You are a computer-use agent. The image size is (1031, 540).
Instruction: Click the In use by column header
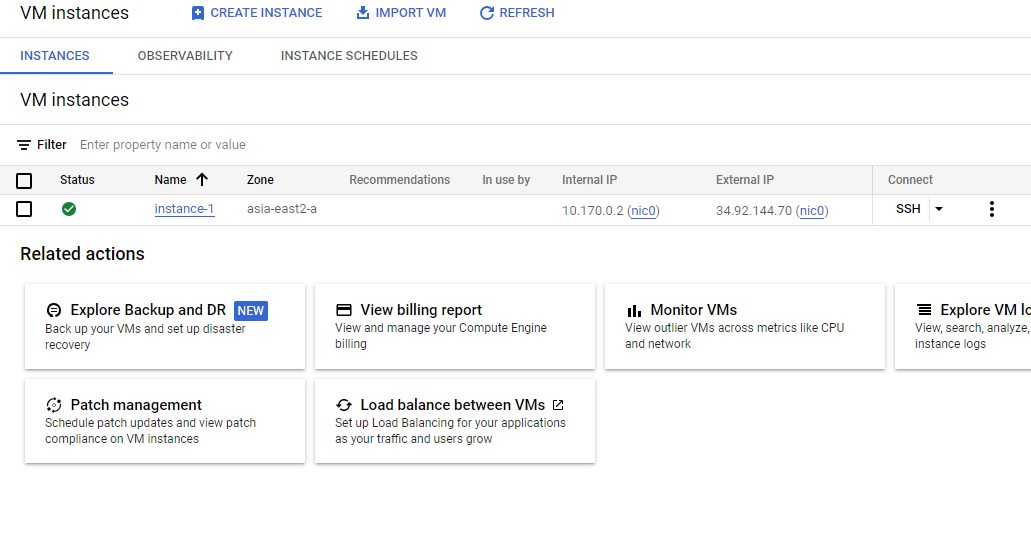coord(506,180)
